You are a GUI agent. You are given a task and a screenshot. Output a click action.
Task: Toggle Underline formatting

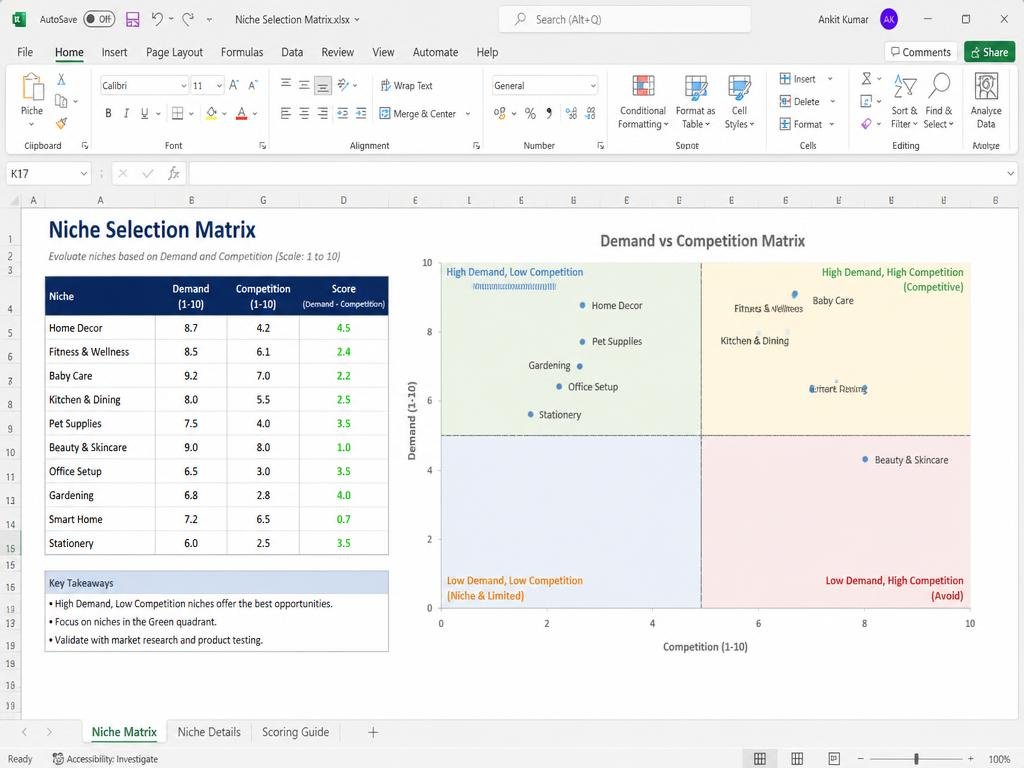click(x=144, y=114)
